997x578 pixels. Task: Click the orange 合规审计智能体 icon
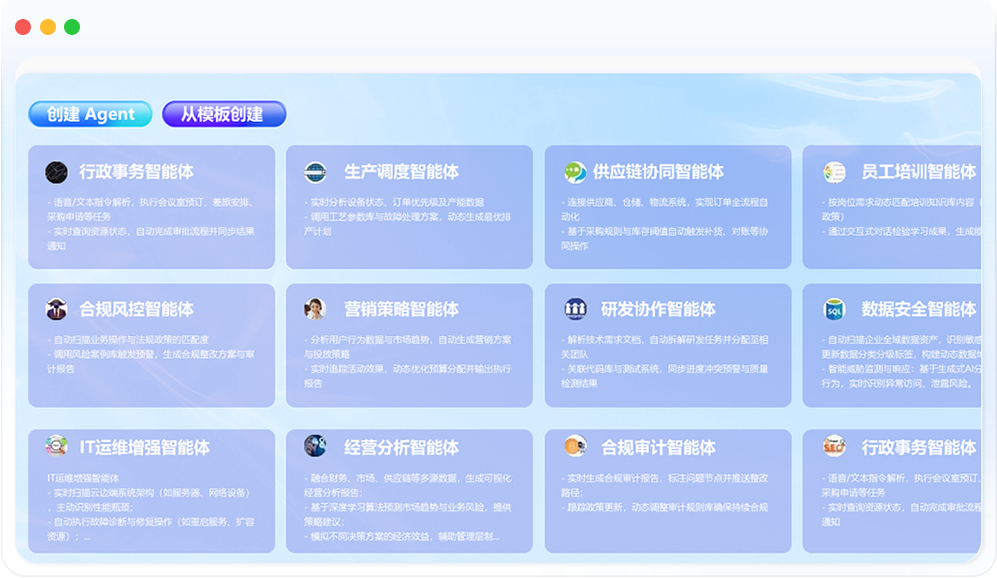click(x=574, y=446)
